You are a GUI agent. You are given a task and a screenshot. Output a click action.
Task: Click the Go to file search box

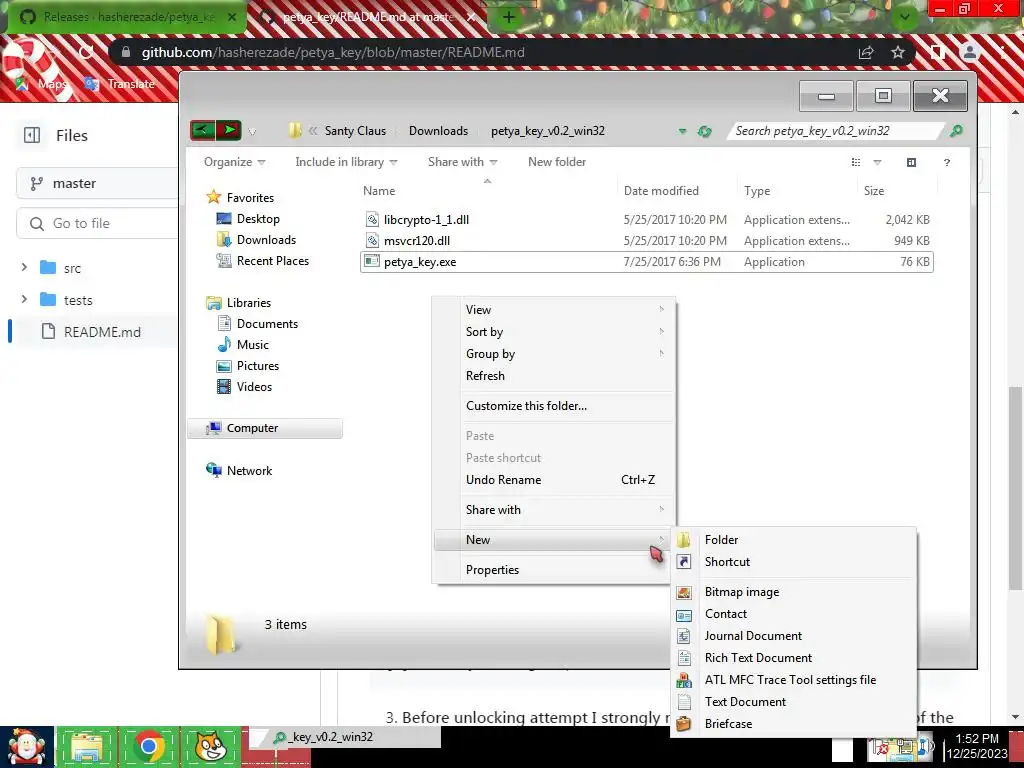coord(97,223)
